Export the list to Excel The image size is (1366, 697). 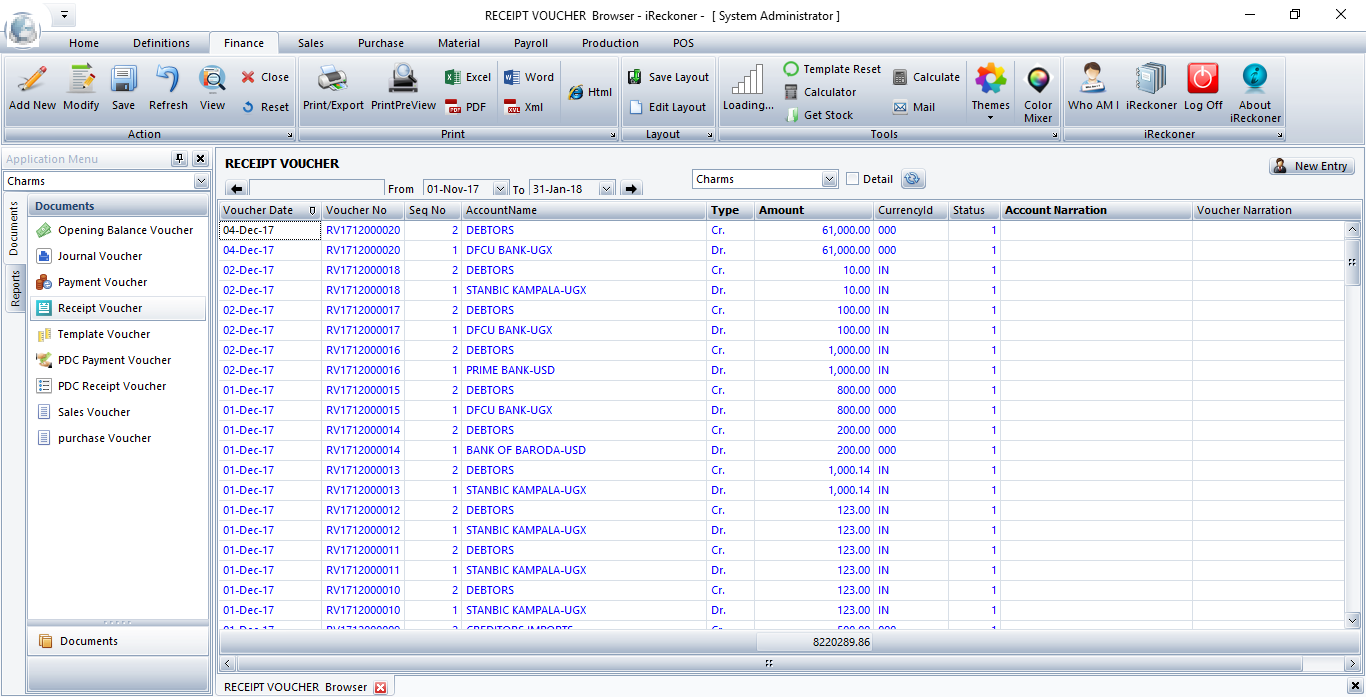pyautogui.click(x=467, y=77)
